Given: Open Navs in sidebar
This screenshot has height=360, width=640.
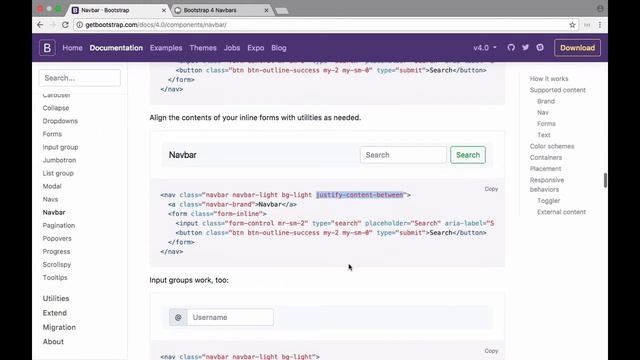Looking at the screenshot, I should [50, 200].
